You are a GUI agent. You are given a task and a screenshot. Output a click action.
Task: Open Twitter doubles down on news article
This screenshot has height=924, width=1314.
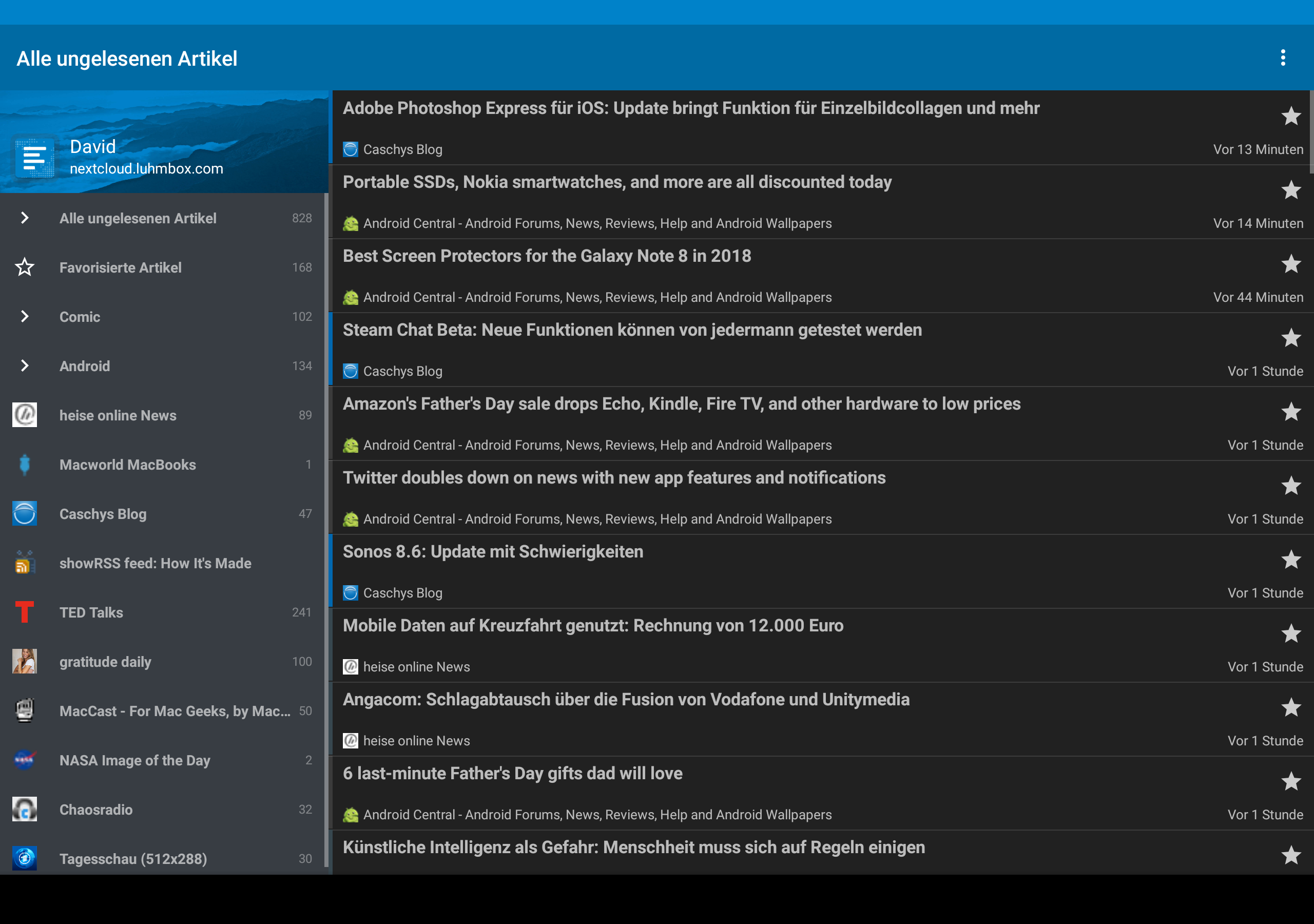(613, 477)
